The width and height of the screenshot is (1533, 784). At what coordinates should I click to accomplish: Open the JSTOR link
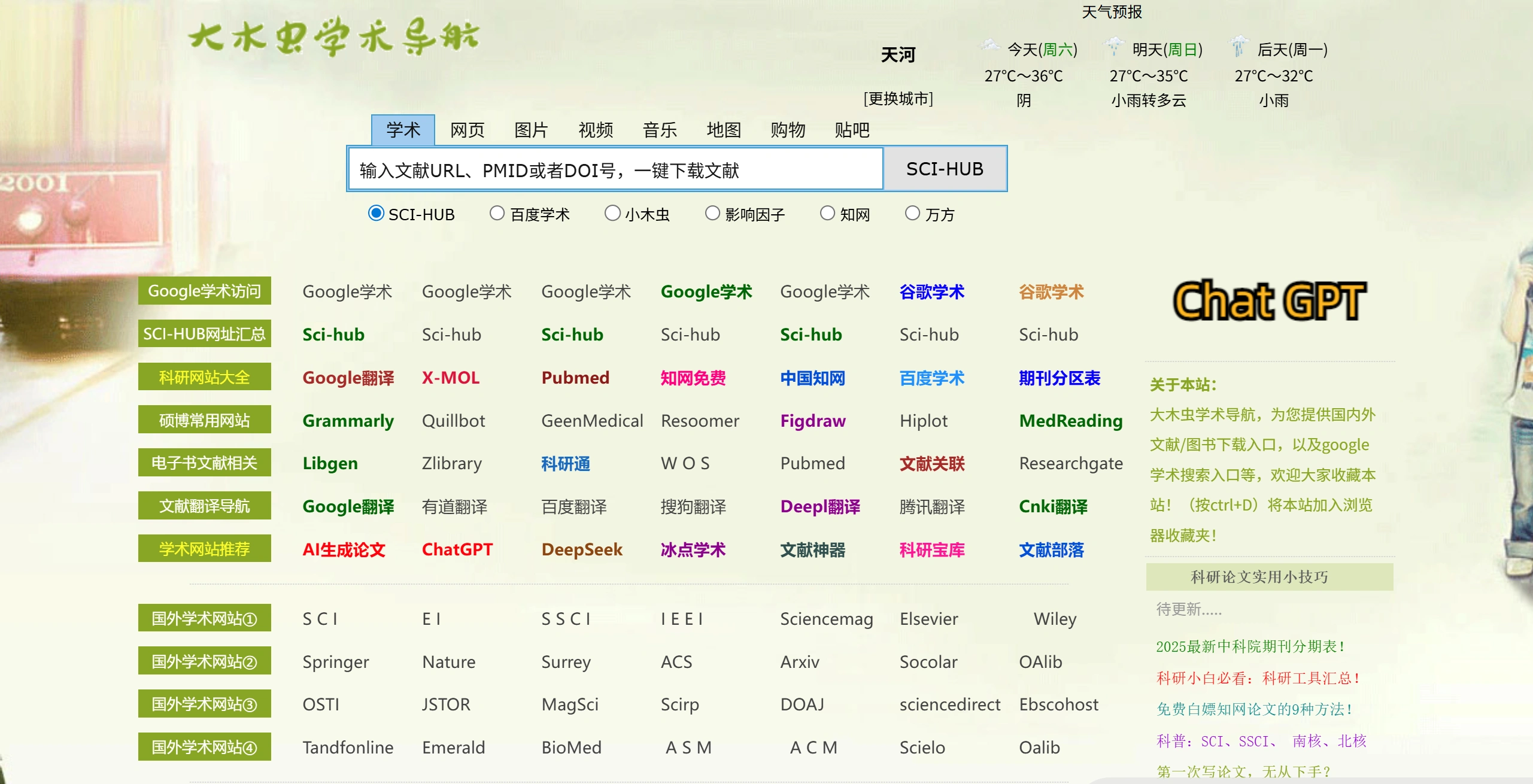[x=446, y=704]
